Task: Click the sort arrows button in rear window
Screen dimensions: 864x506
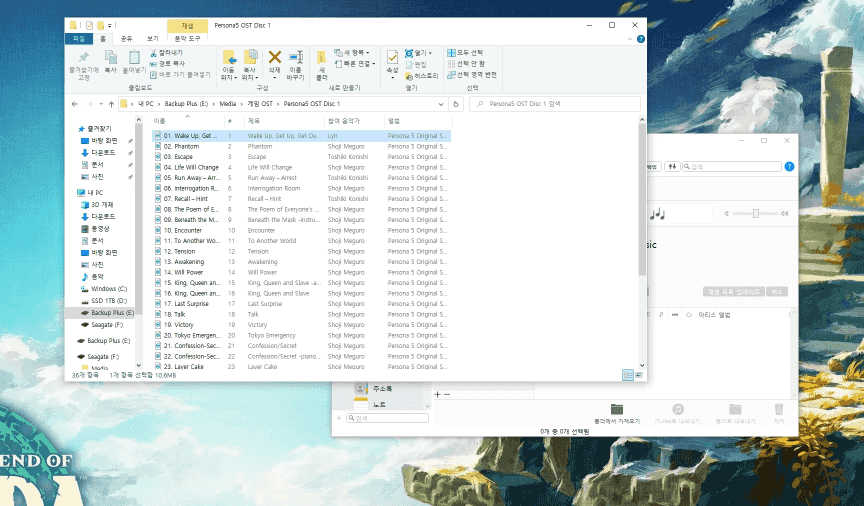Action: pyautogui.click(x=672, y=166)
